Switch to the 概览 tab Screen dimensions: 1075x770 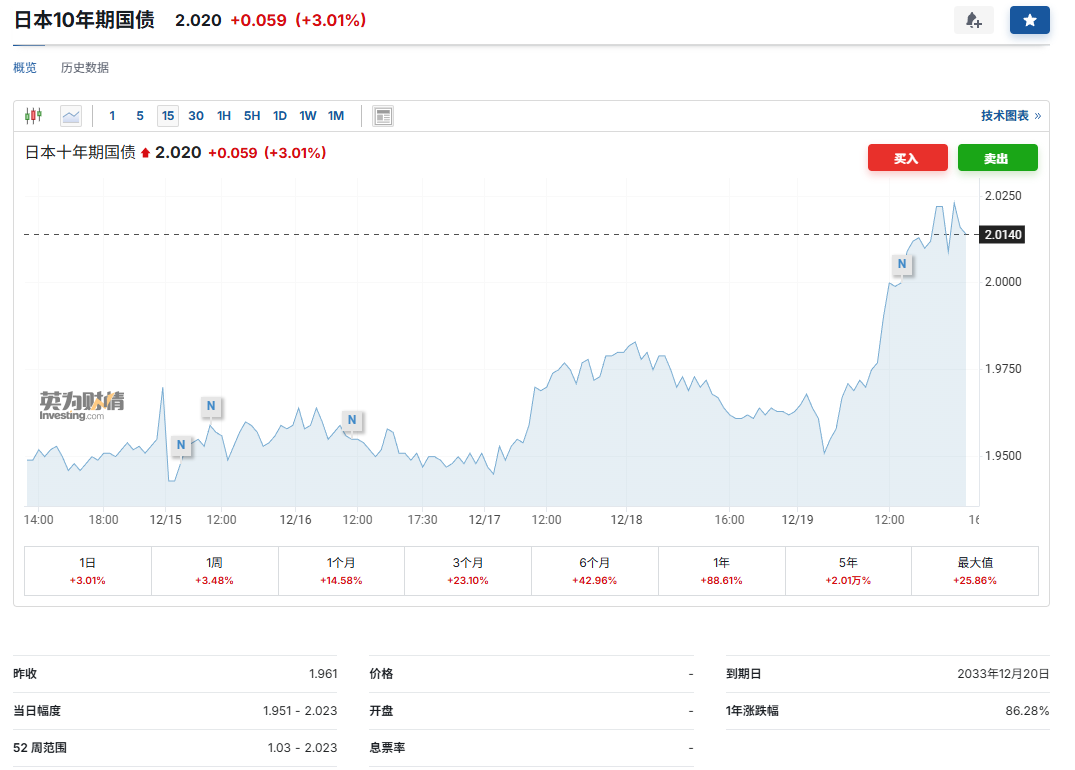[x=25, y=68]
